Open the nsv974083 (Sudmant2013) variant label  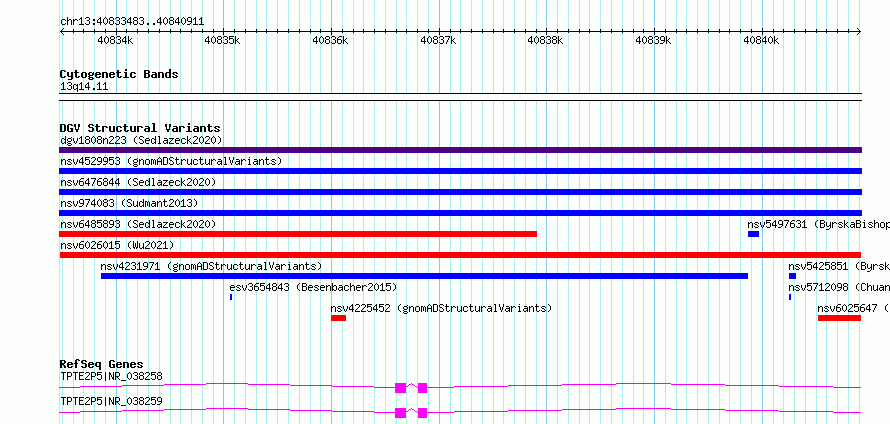point(129,203)
